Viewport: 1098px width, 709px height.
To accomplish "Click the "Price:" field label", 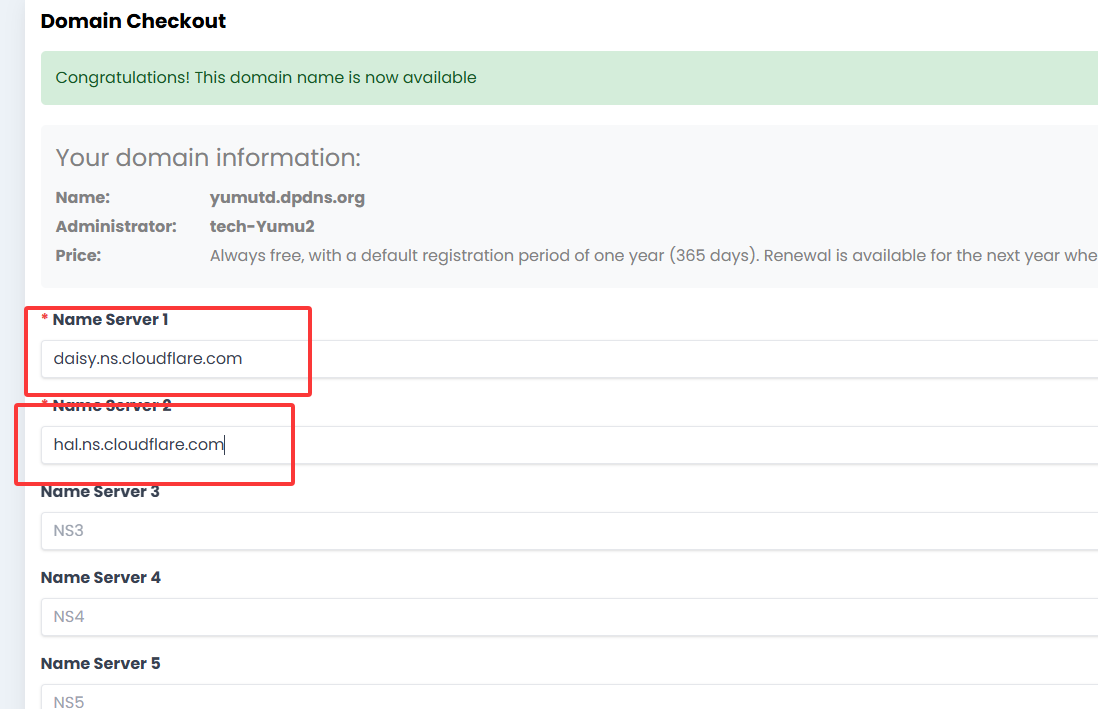I will (78, 256).
